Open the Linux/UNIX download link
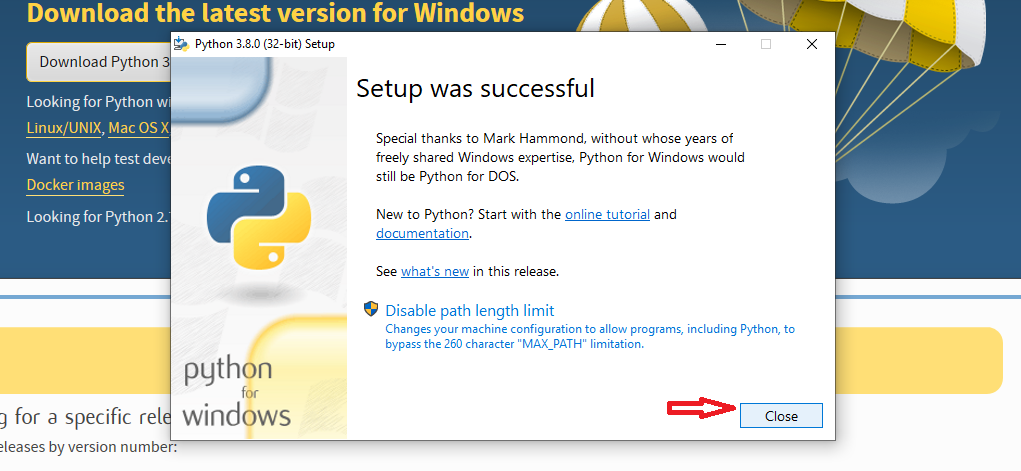The image size is (1021, 471). click(64, 128)
